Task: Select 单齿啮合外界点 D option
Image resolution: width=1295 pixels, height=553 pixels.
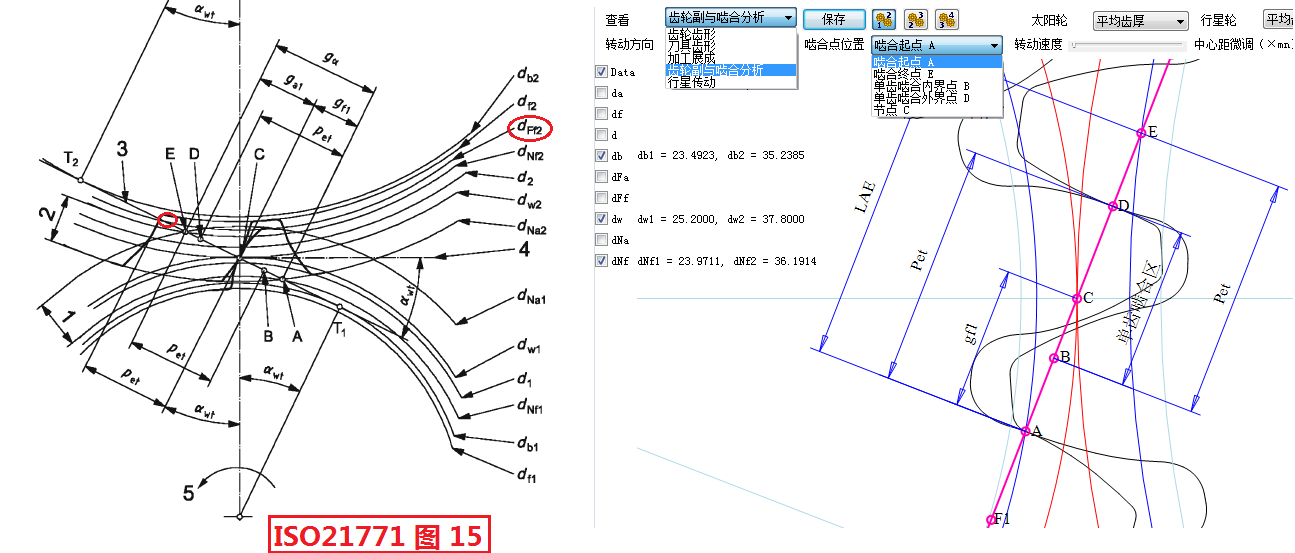Action: [937, 98]
